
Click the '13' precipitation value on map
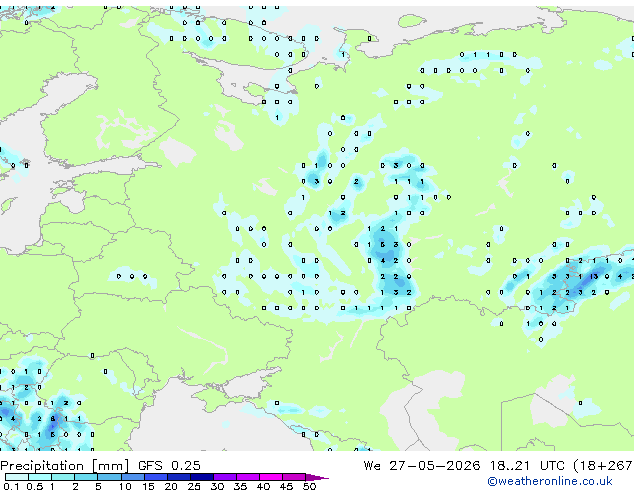[594, 277]
